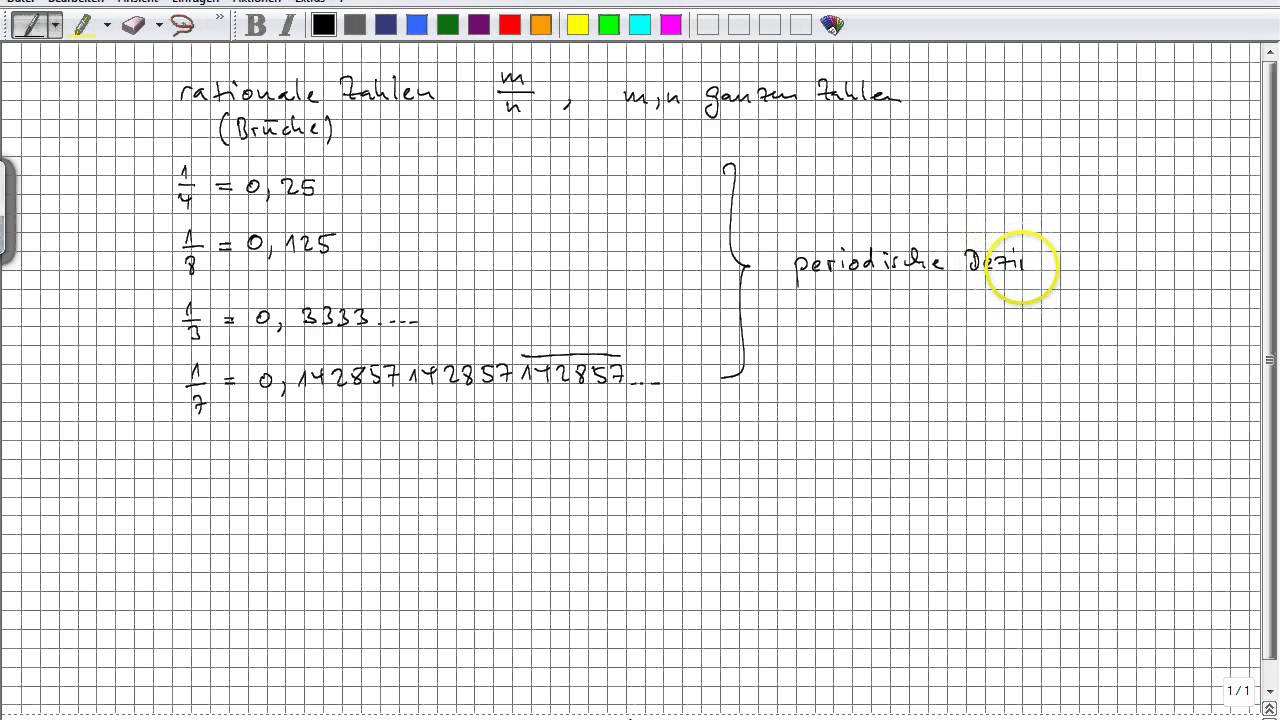The height and width of the screenshot is (720, 1280).
Task: Choose the light green color swatch
Action: click(x=609, y=25)
